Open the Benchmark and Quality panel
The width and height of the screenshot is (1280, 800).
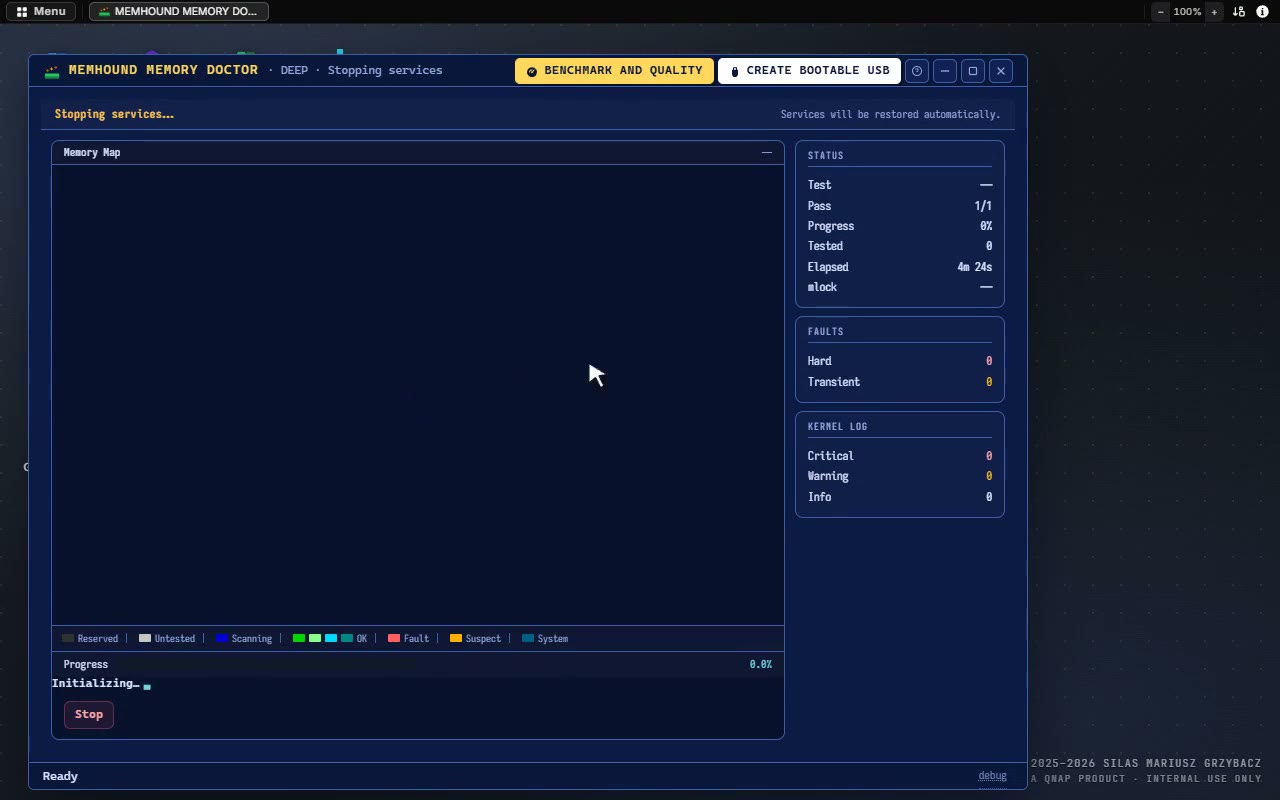(x=614, y=71)
